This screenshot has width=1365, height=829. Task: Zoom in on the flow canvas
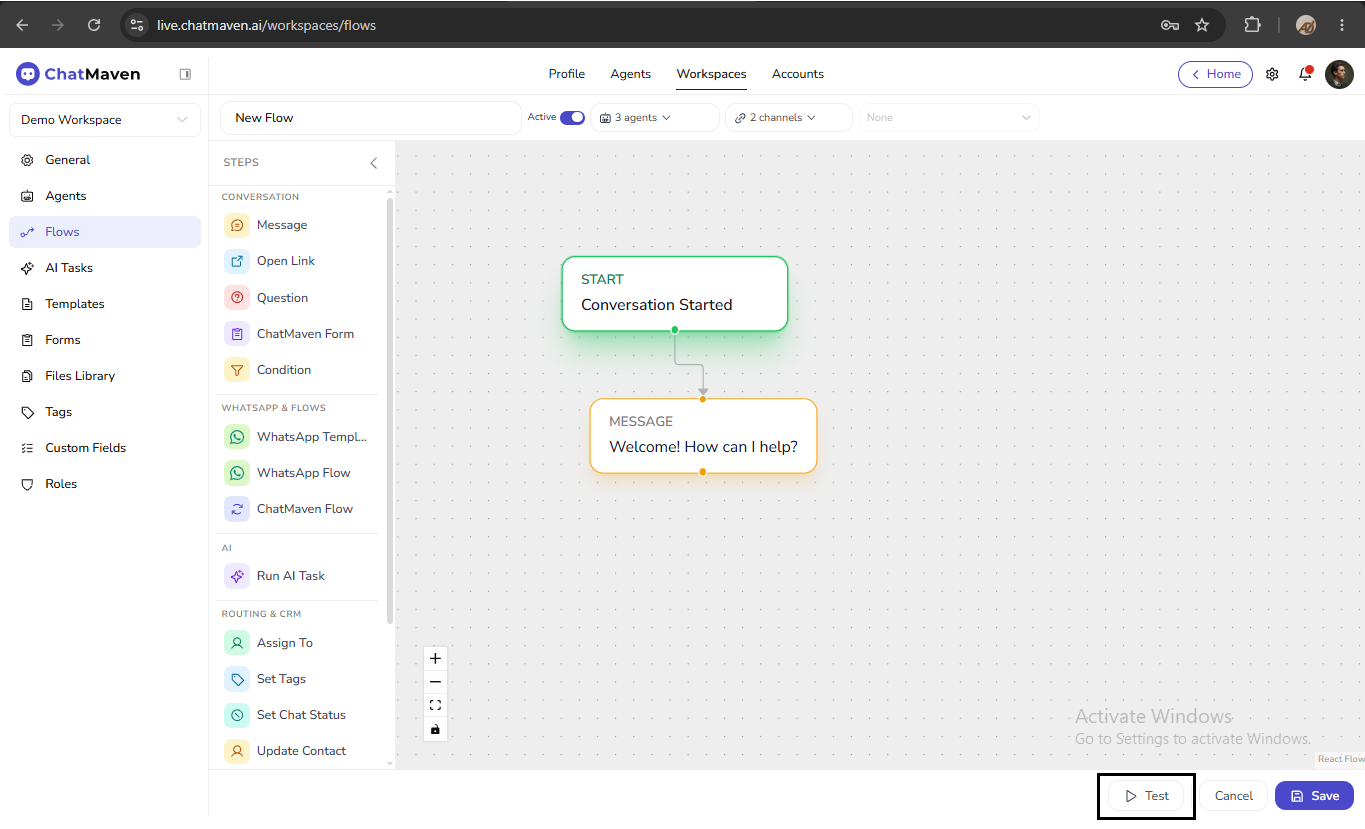pos(435,659)
